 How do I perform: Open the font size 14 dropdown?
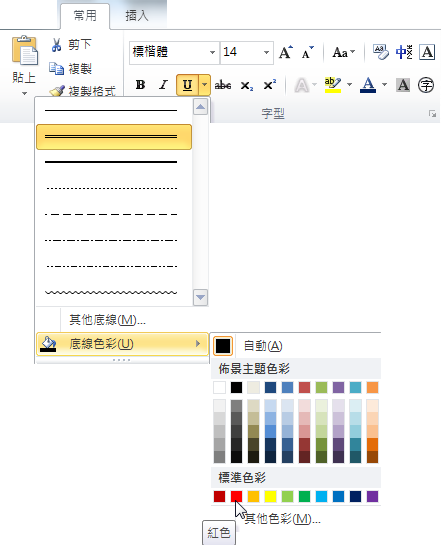(267, 53)
